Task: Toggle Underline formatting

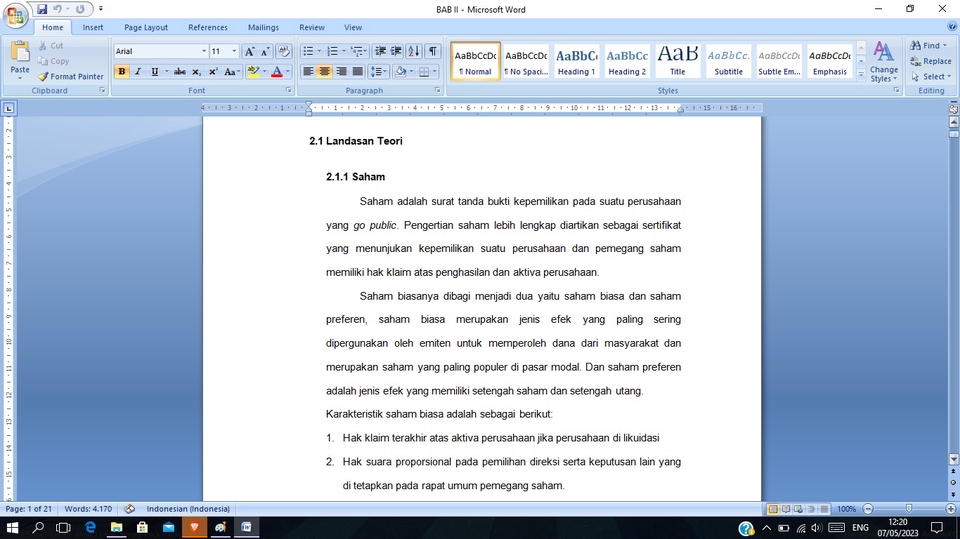Action: (x=154, y=72)
